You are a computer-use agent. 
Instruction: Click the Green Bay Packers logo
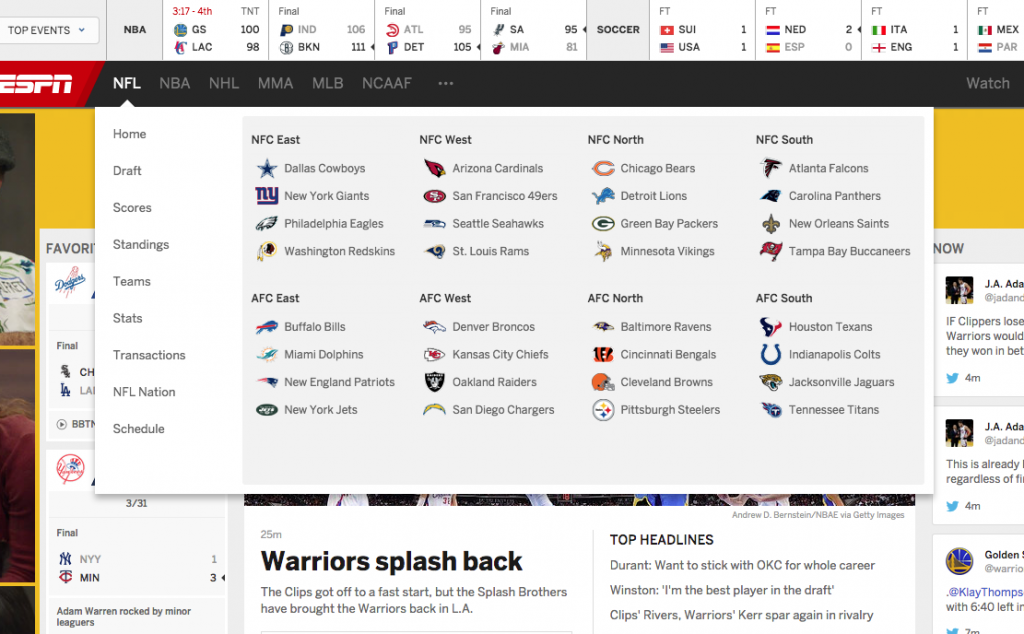click(603, 223)
